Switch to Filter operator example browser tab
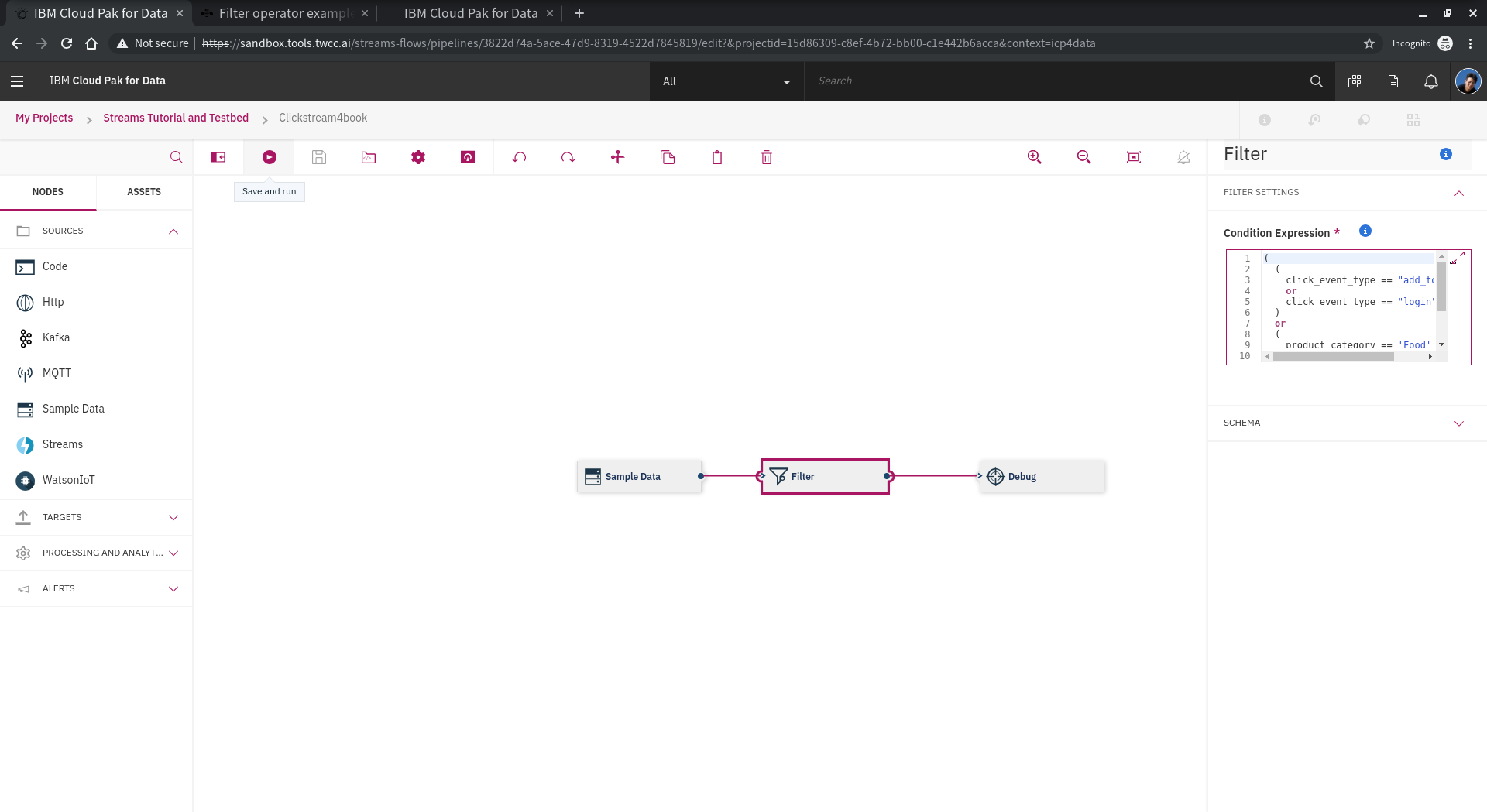The width and height of the screenshot is (1487, 812). [283, 13]
